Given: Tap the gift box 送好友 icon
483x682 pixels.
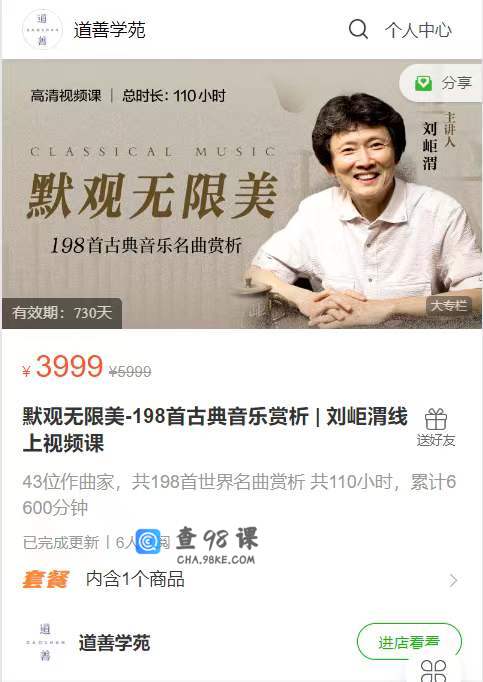Looking at the screenshot, I should tap(436, 419).
